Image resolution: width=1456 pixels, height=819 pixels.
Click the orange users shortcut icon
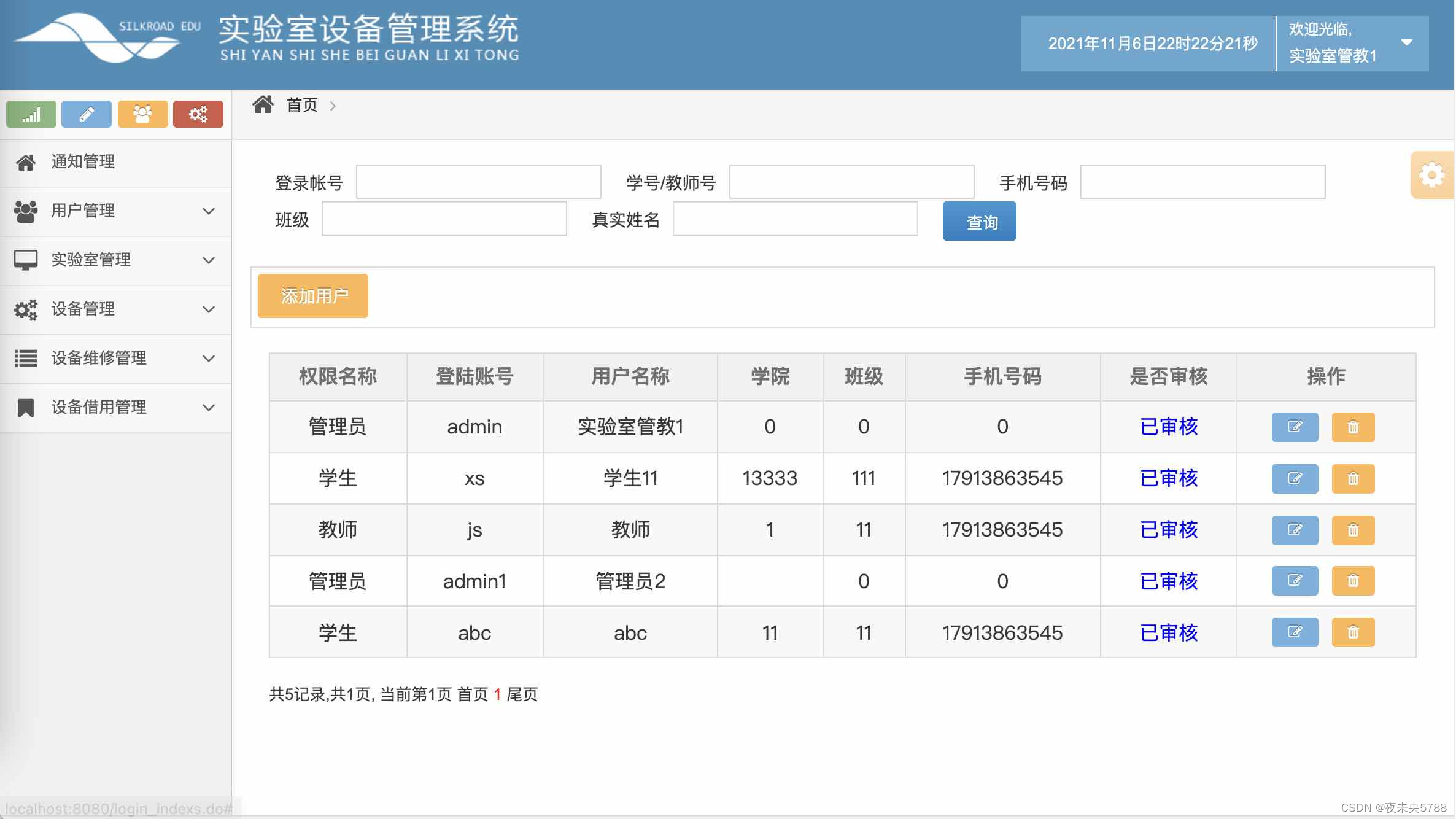[x=142, y=114]
